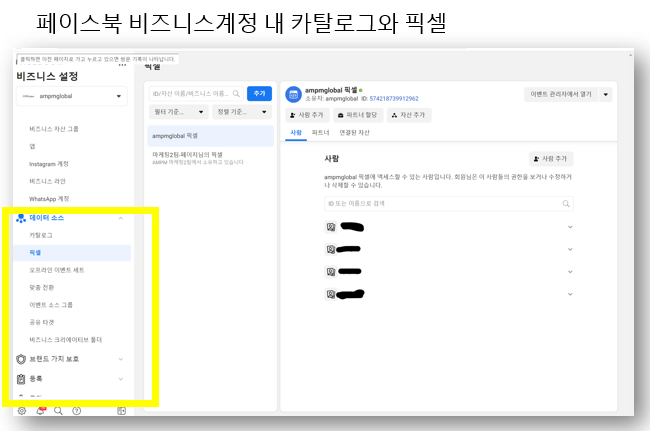650x431 pixels.
Task: Click the pixel ID 574218739912962 link
Action: pyautogui.click(x=394, y=99)
